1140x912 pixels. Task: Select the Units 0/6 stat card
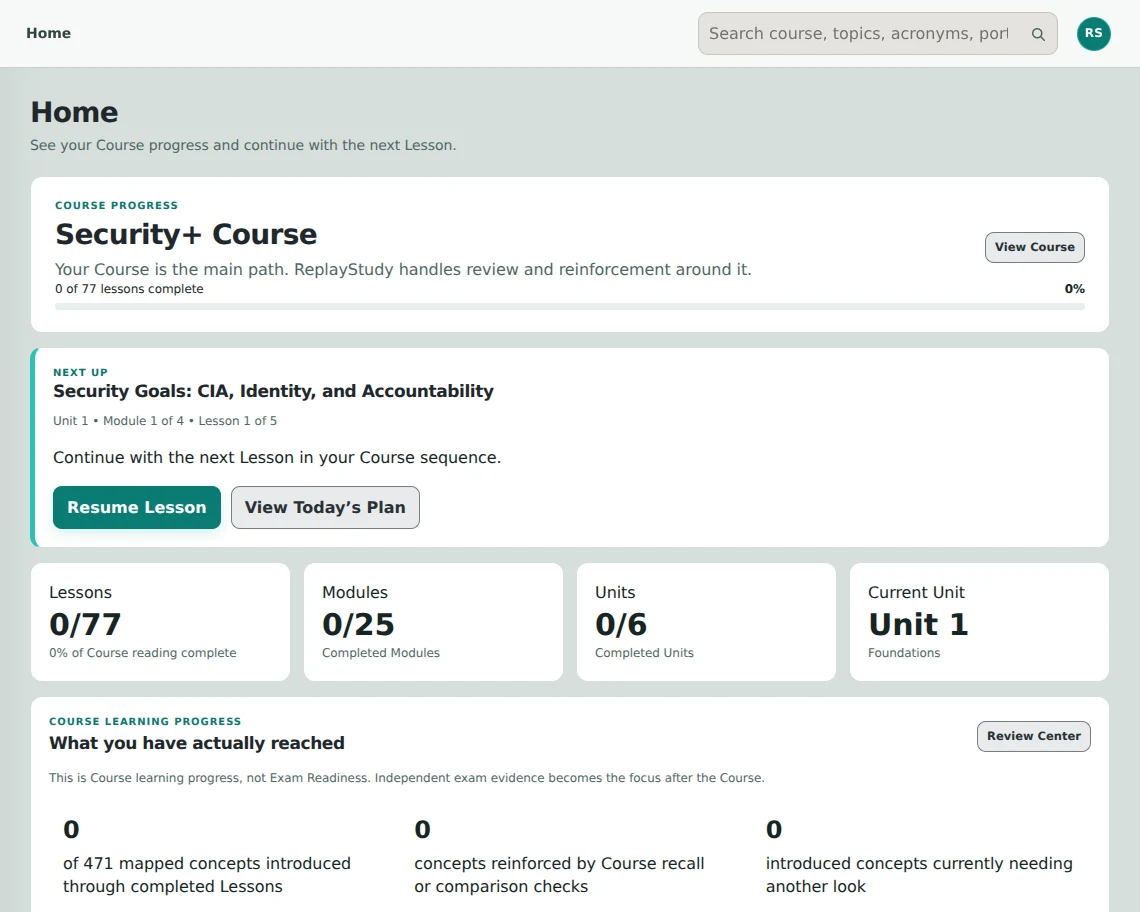706,622
